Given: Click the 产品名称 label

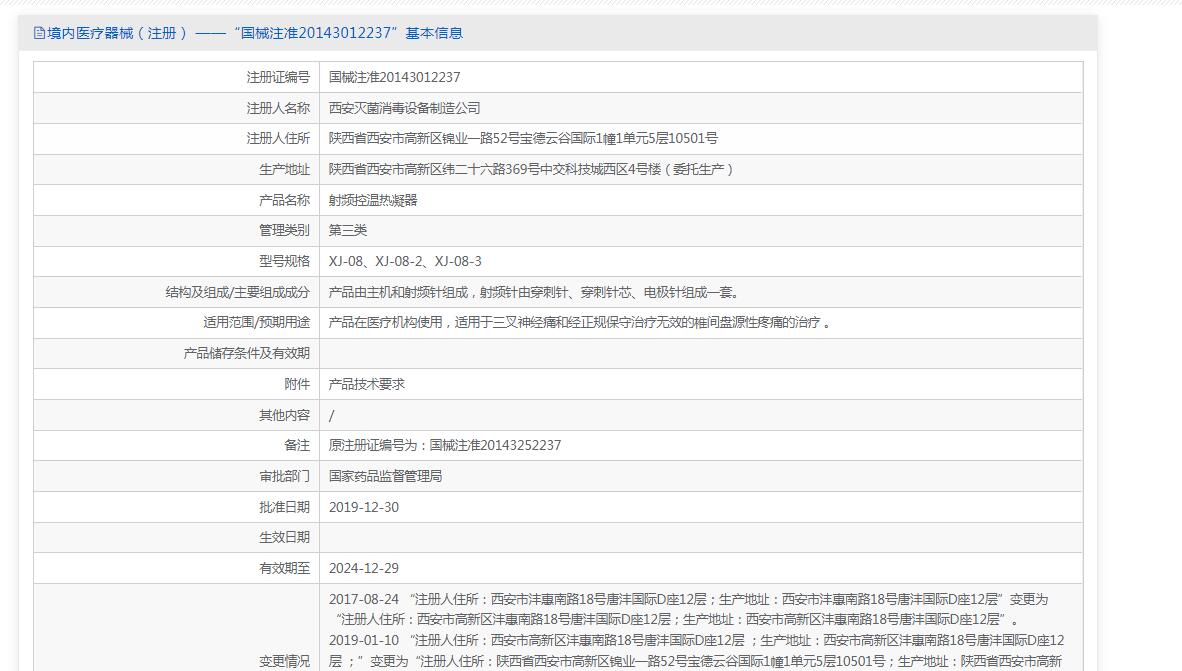Looking at the screenshot, I should pyautogui.click(x=284, y=200).
